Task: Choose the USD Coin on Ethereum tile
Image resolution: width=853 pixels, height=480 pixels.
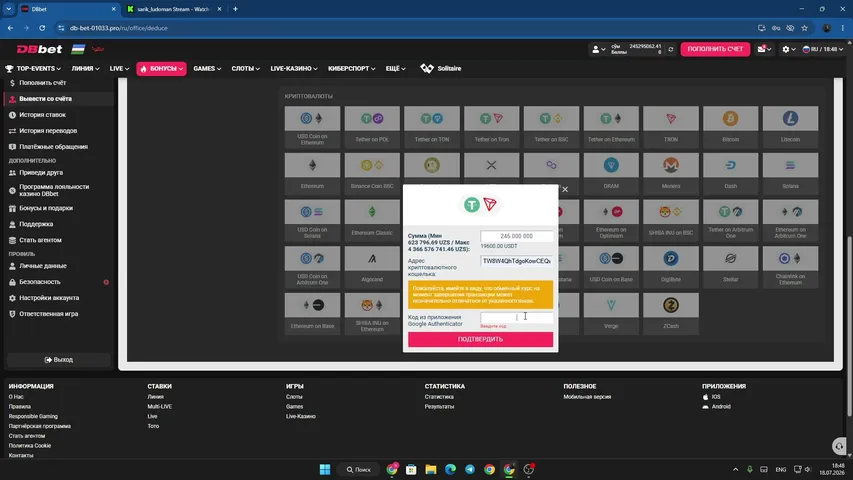Action: point(312,126)
